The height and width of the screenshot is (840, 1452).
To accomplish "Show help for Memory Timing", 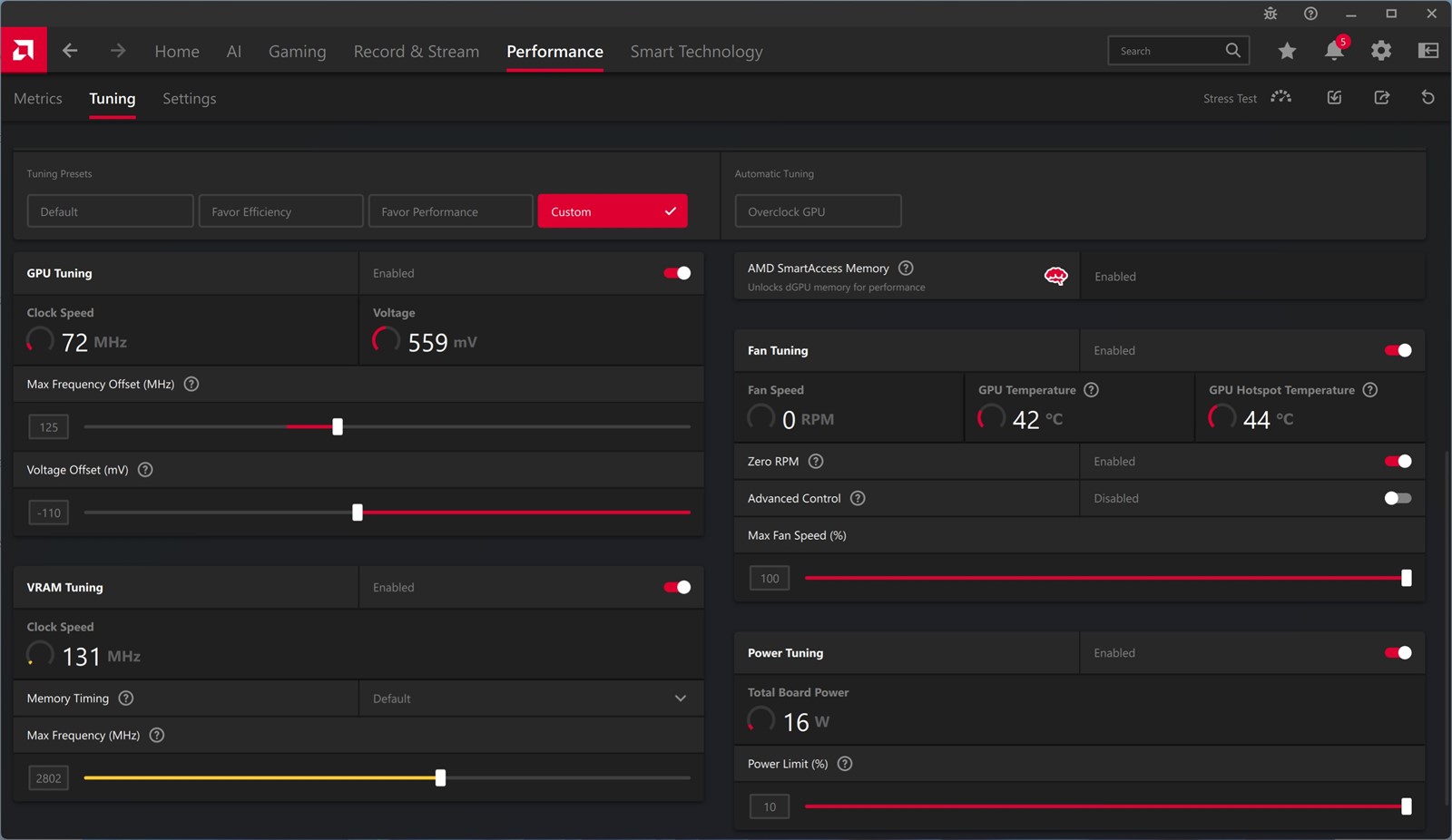I will pyautogui.click(x=126, y=698).
